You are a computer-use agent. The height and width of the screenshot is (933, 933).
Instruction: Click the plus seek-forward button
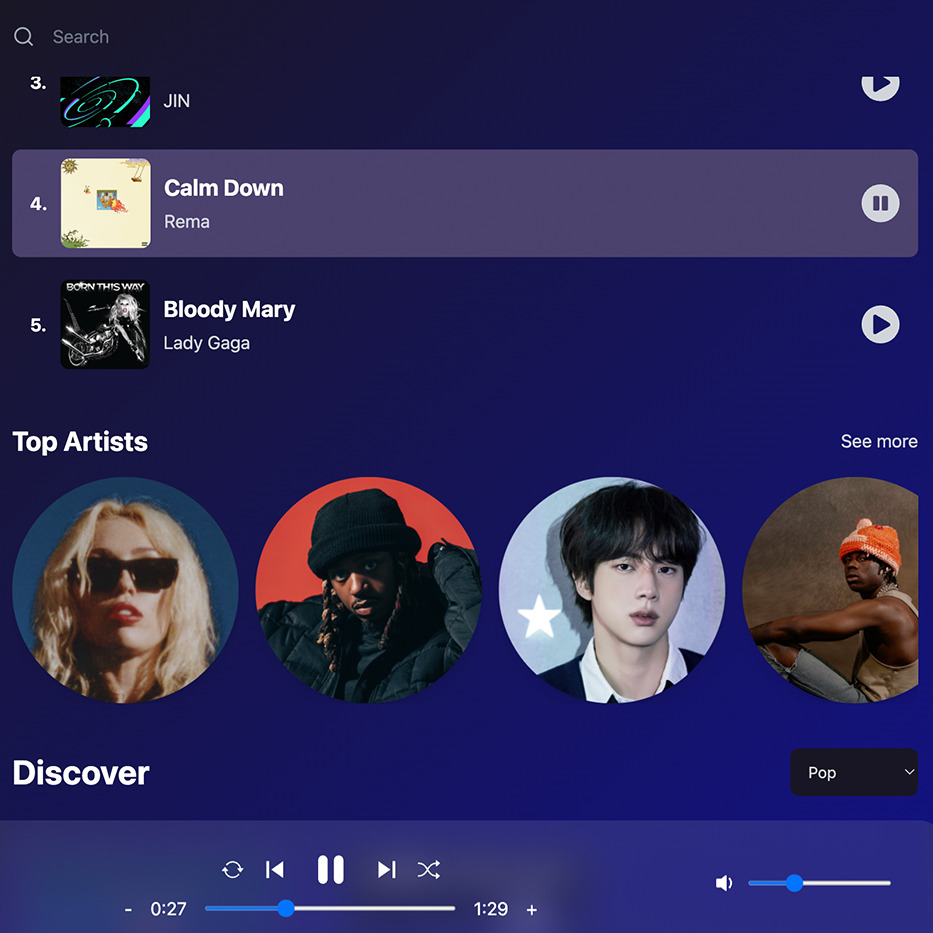[x=532, y=910]
